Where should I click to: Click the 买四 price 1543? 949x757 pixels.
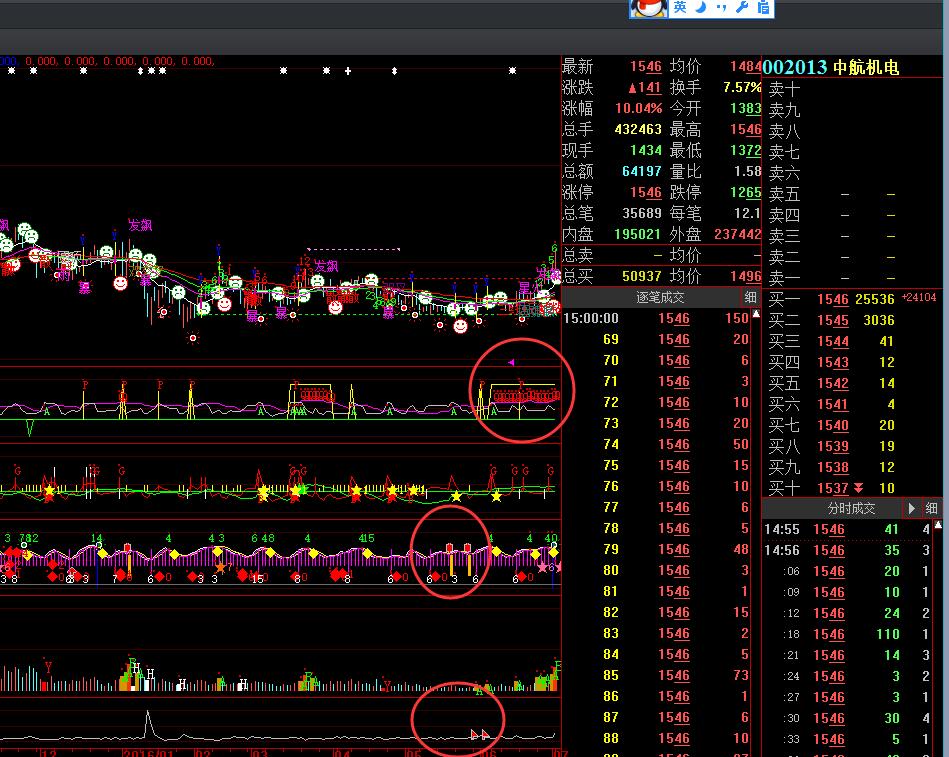pyautogui.click(x=833, y=362)
